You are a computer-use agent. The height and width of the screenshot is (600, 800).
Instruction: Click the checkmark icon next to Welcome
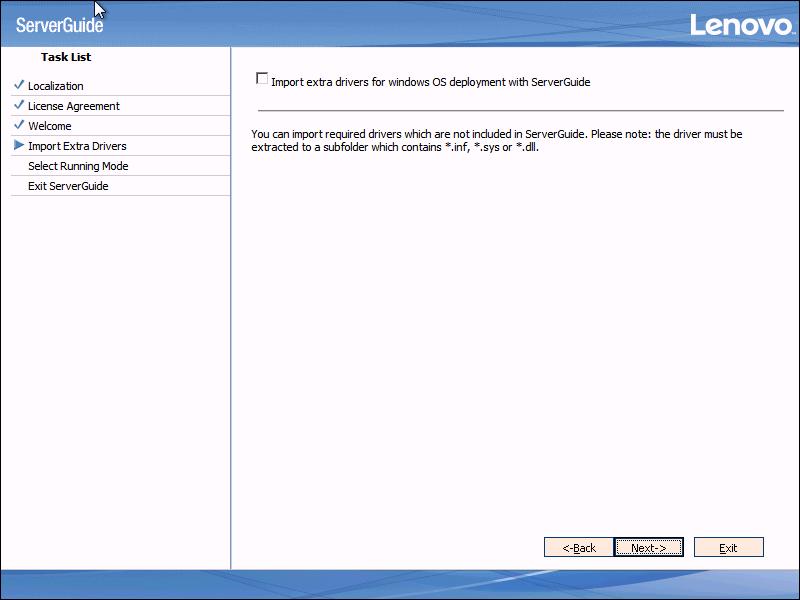[x=19, y=125]
